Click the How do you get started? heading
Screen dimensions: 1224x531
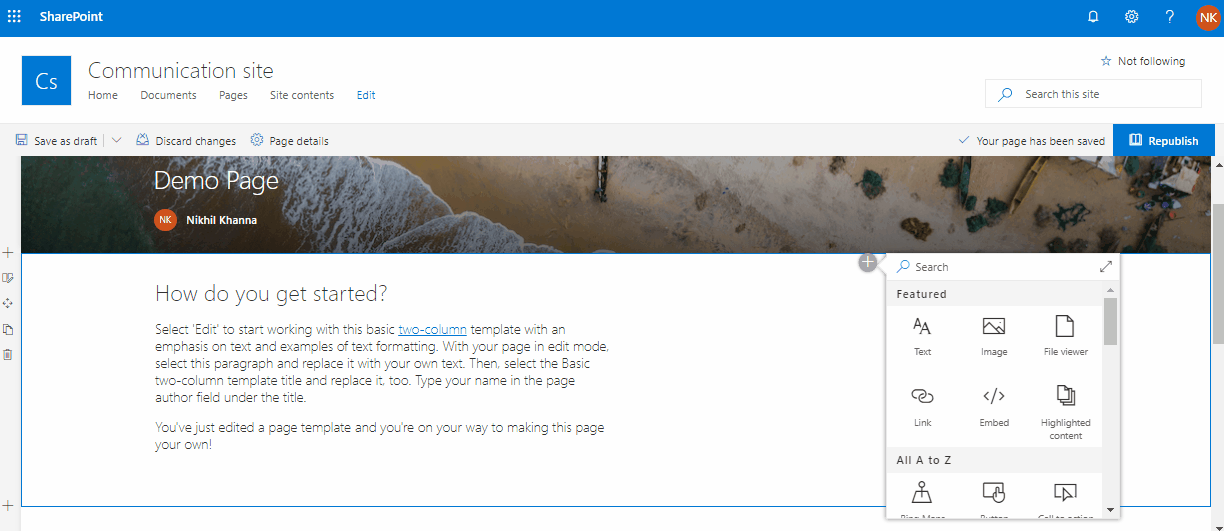(x=271, y=294)
